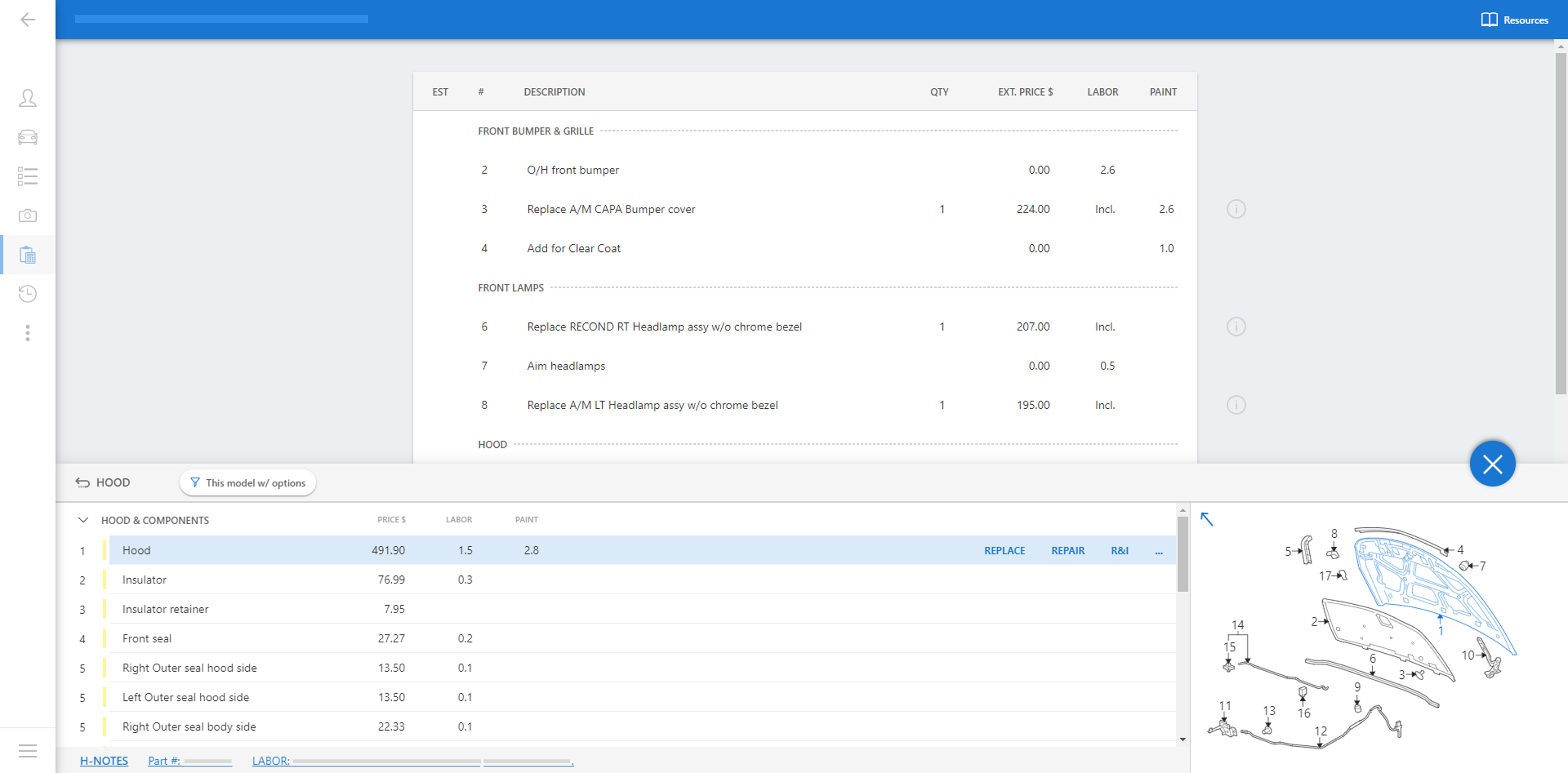Open the history clock sidebar icon
Screen dimensions: 1568x773
(x=27, y=294)
